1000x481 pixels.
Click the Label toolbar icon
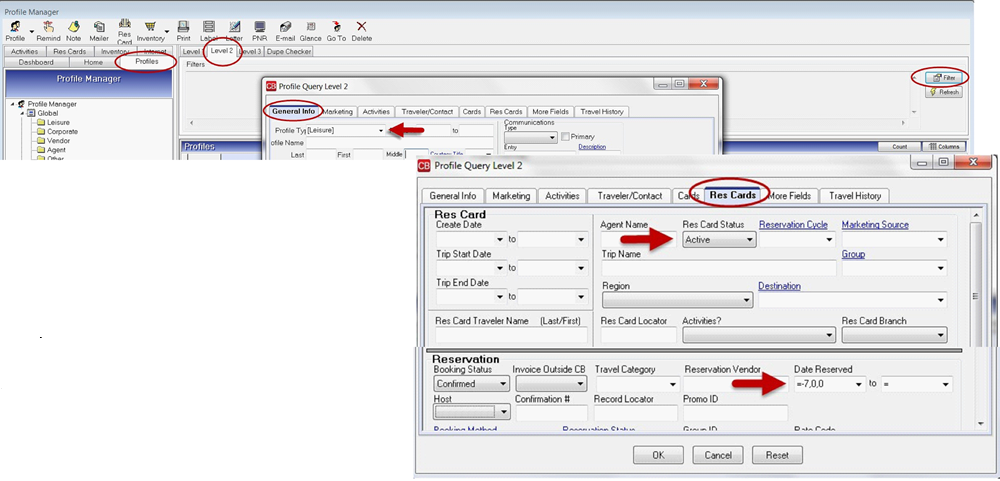(209, 27)
